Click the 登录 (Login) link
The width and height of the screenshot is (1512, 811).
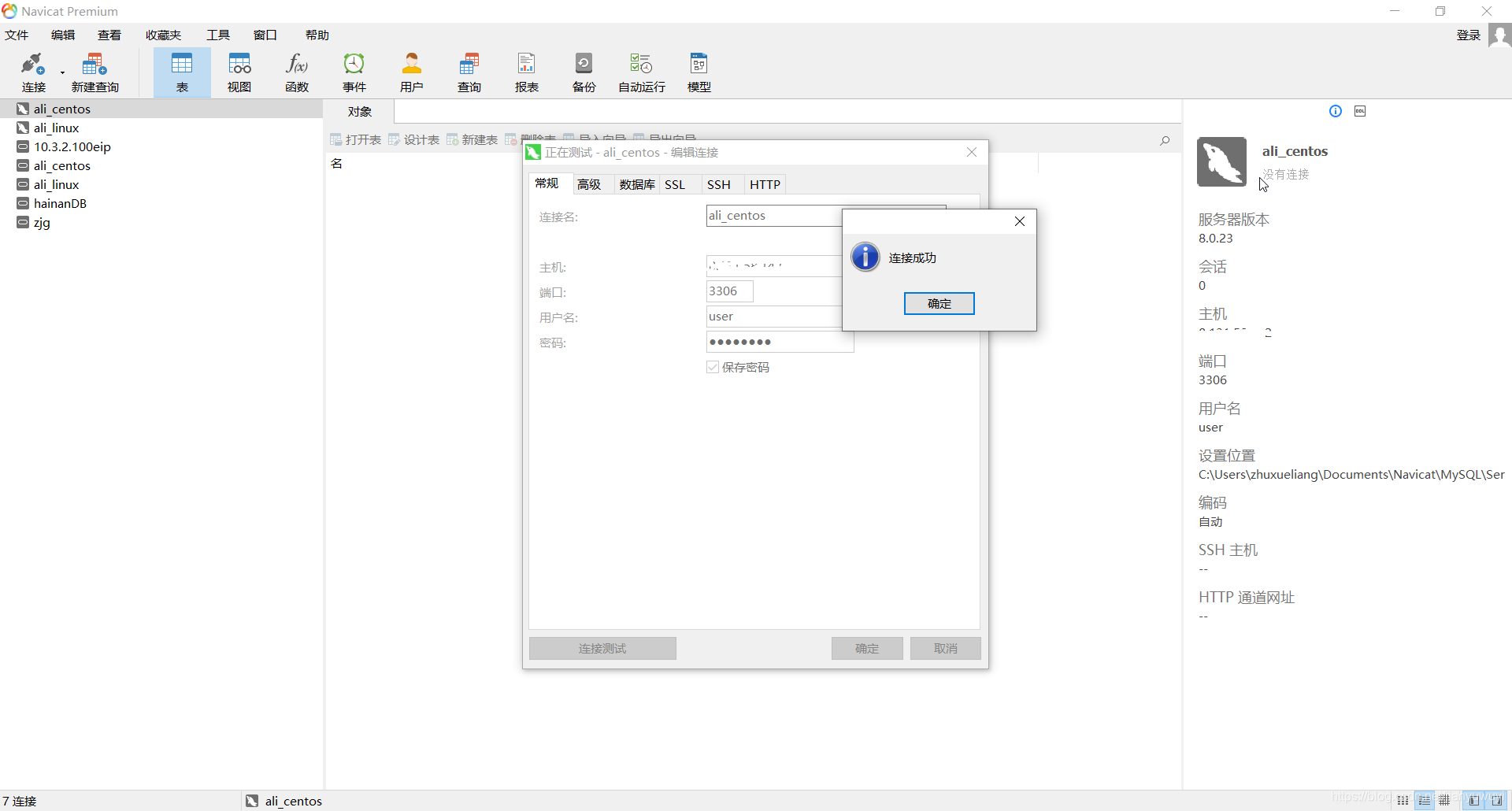coord(1469,35)
